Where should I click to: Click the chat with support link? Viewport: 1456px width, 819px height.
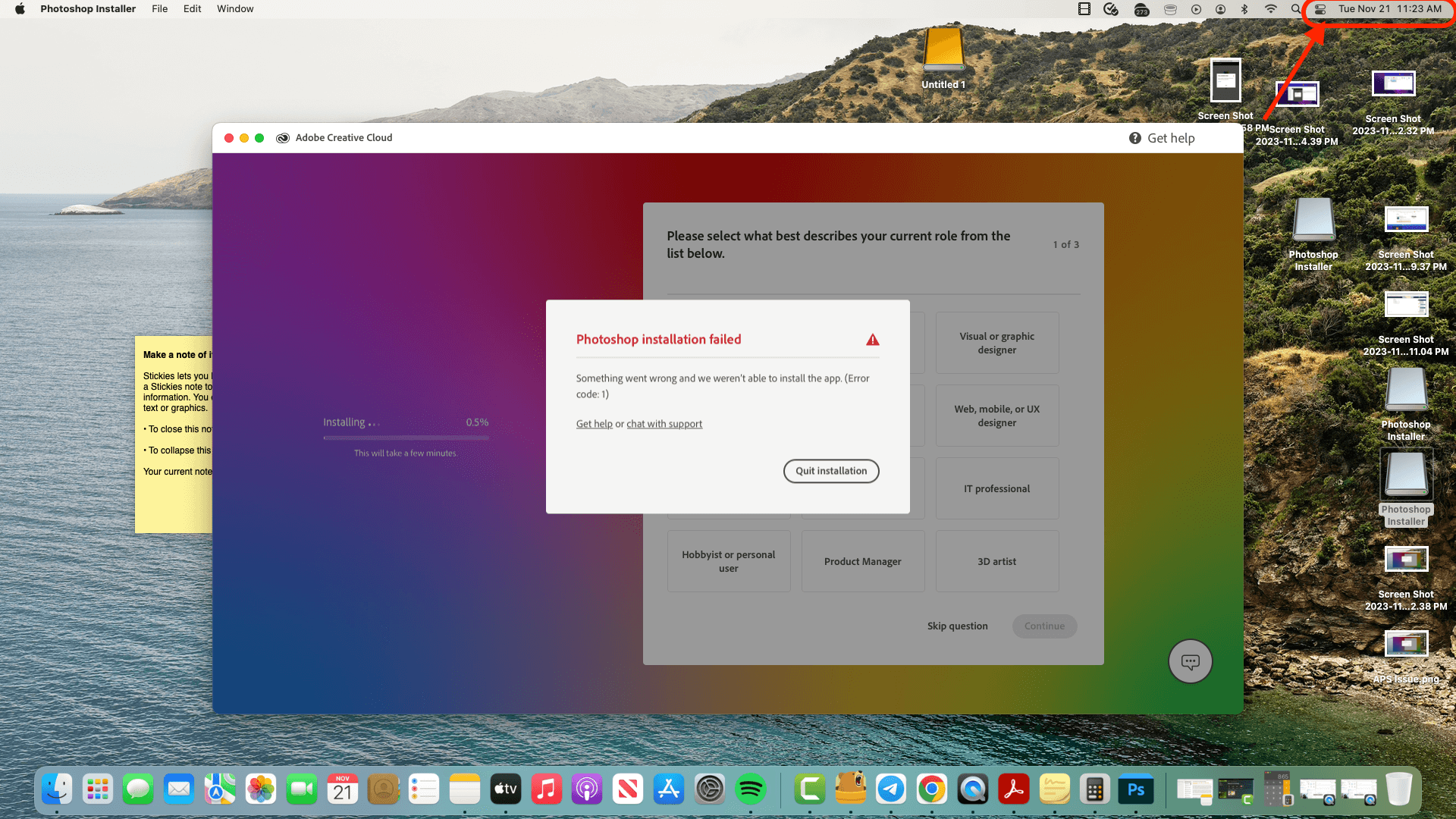tap(664, 424)
